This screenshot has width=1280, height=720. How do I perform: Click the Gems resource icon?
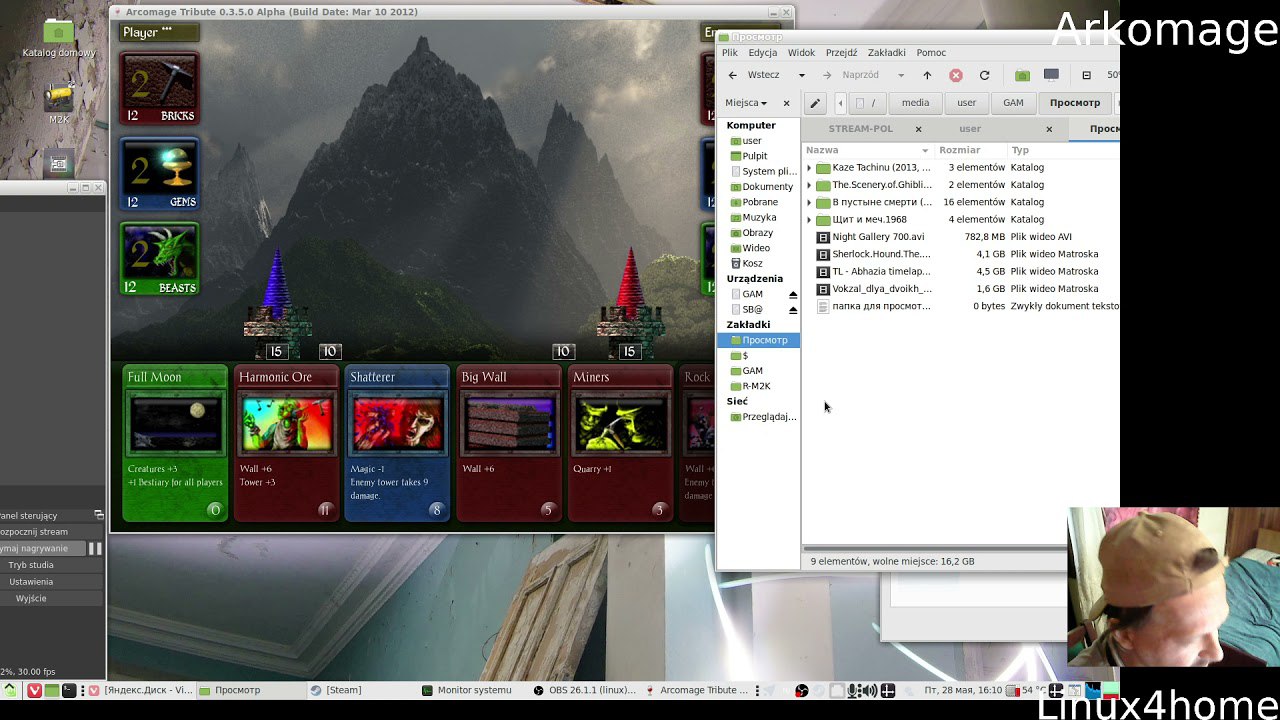160,173
